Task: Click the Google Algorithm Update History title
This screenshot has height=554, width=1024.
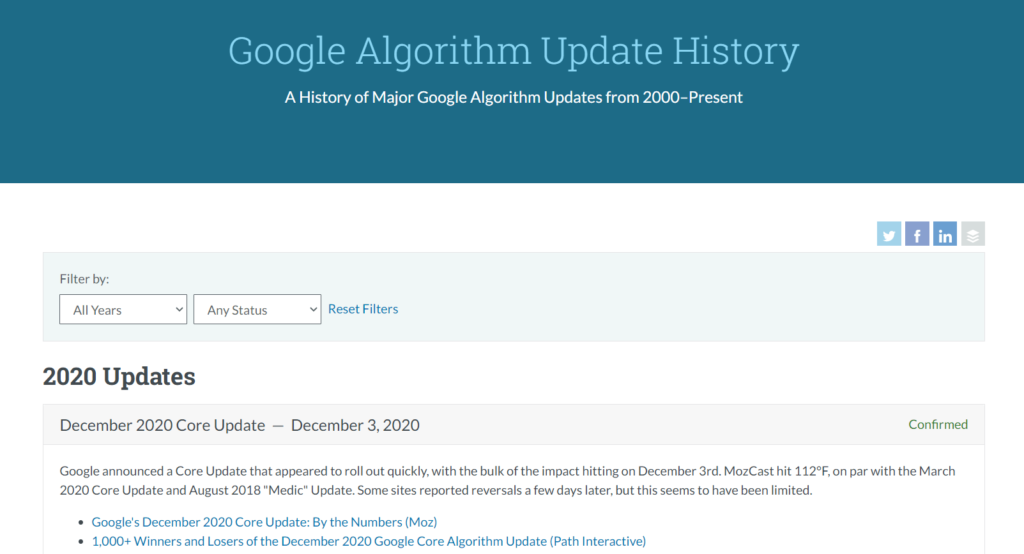Action: pos(513,51)
